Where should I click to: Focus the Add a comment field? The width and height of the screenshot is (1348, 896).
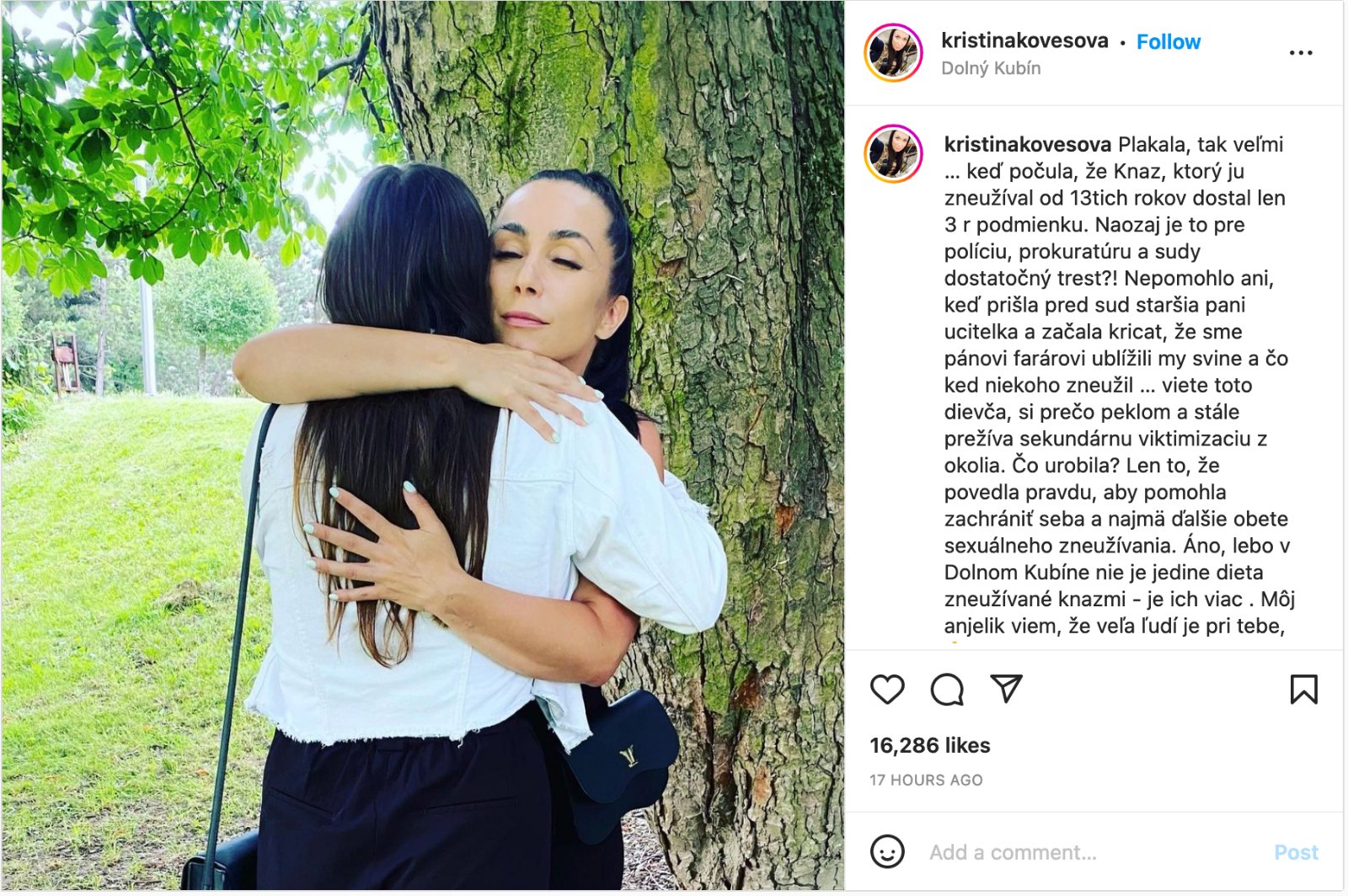pyautogui.click(x=1095, y=852)
